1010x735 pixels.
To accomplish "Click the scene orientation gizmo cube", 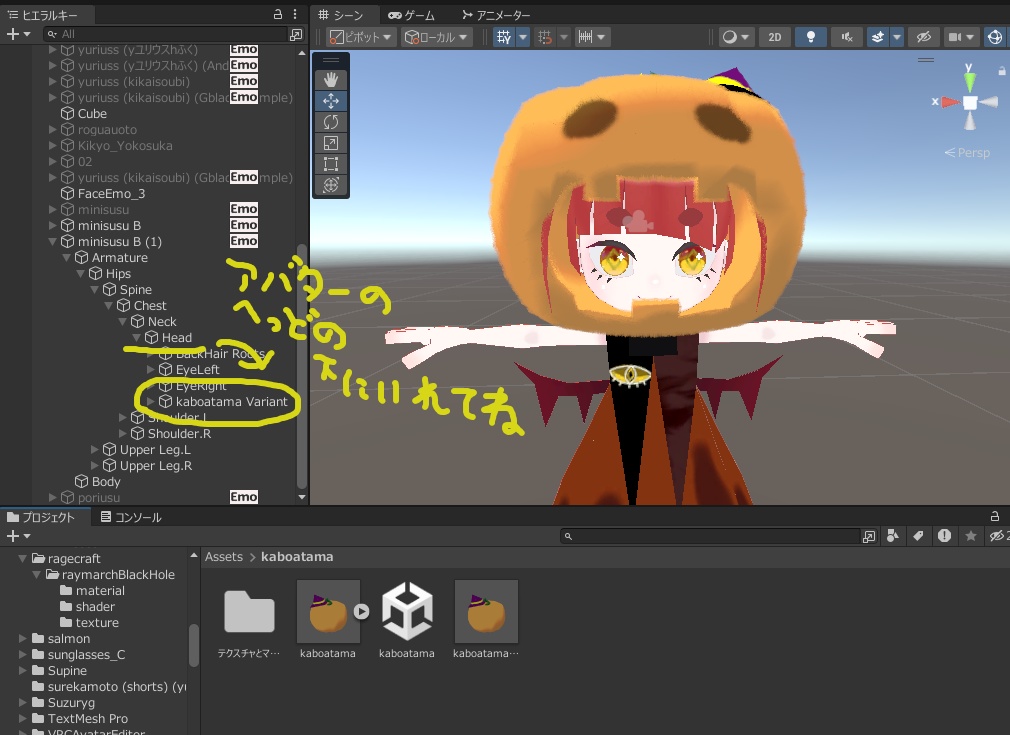I will [969, 102].
